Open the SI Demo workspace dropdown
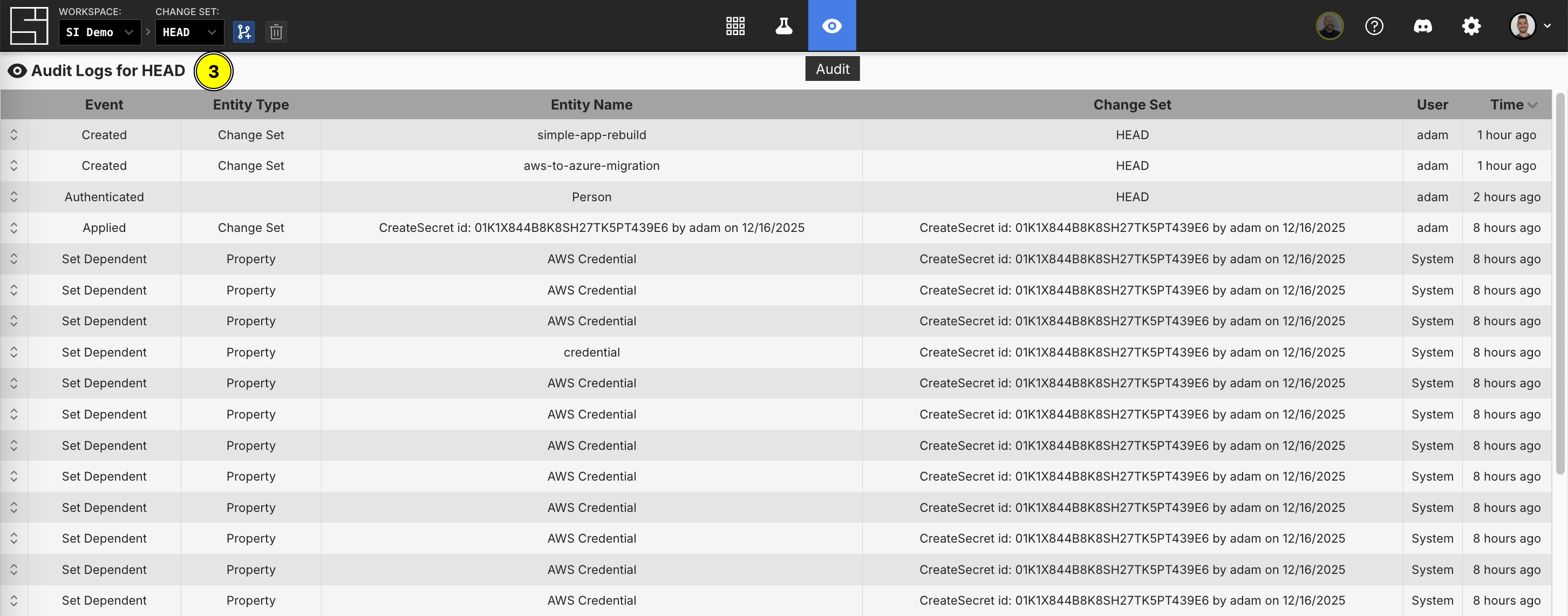This screenshot has height=616, width=1568. pyautogui.click(x=99, y=32)
